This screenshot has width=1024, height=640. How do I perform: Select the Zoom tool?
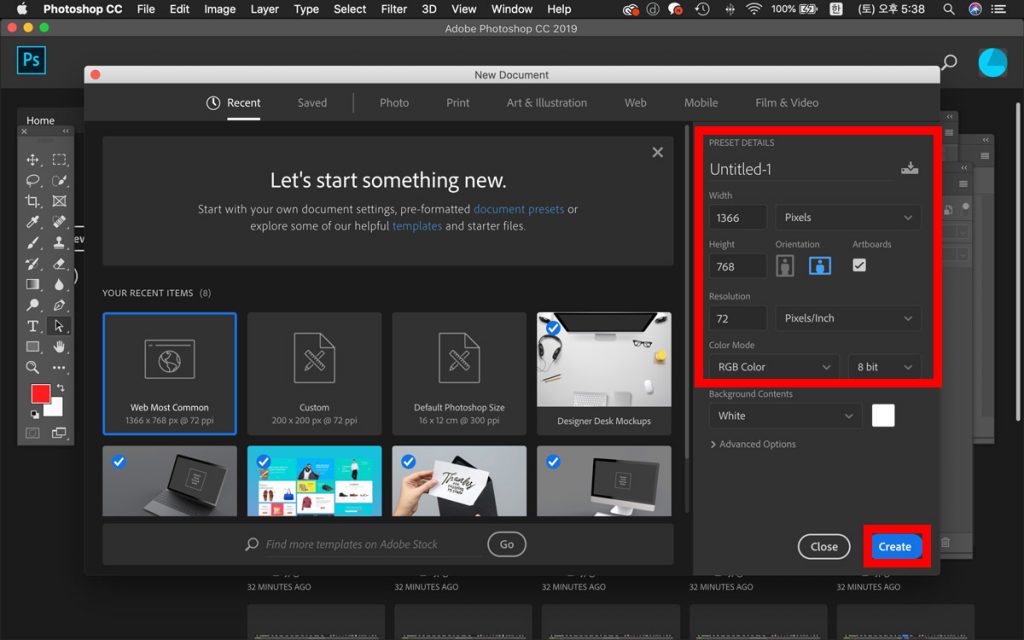pos(32,368)
